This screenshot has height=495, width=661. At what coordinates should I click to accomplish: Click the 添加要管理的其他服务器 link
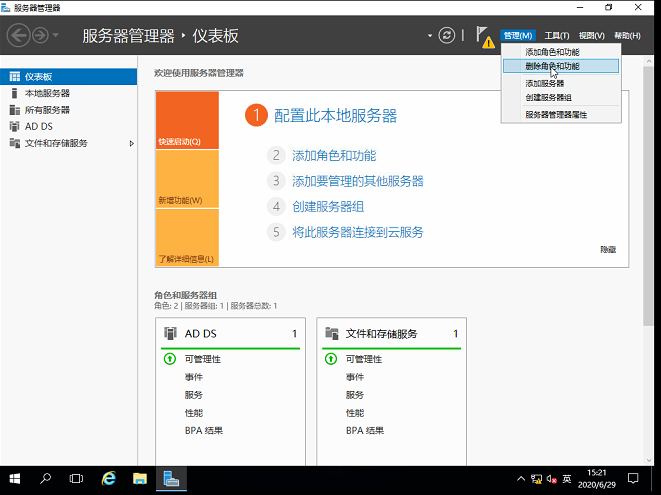[358, 181]
